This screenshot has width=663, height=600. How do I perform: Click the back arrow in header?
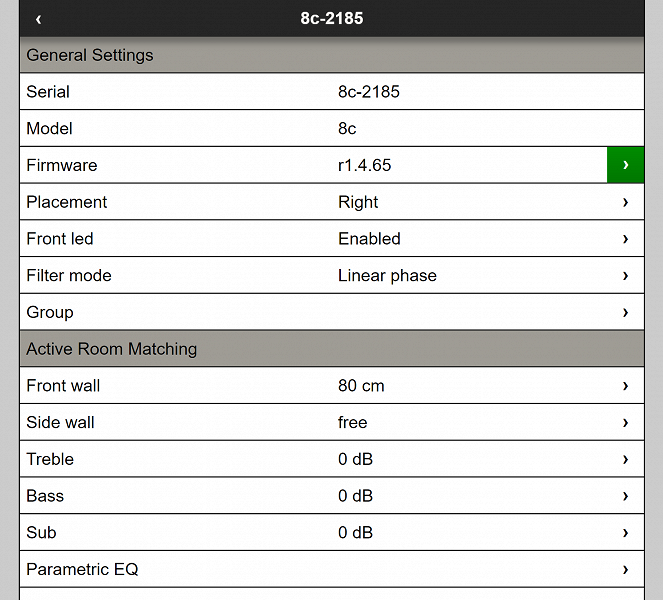(x=38, y=19)
